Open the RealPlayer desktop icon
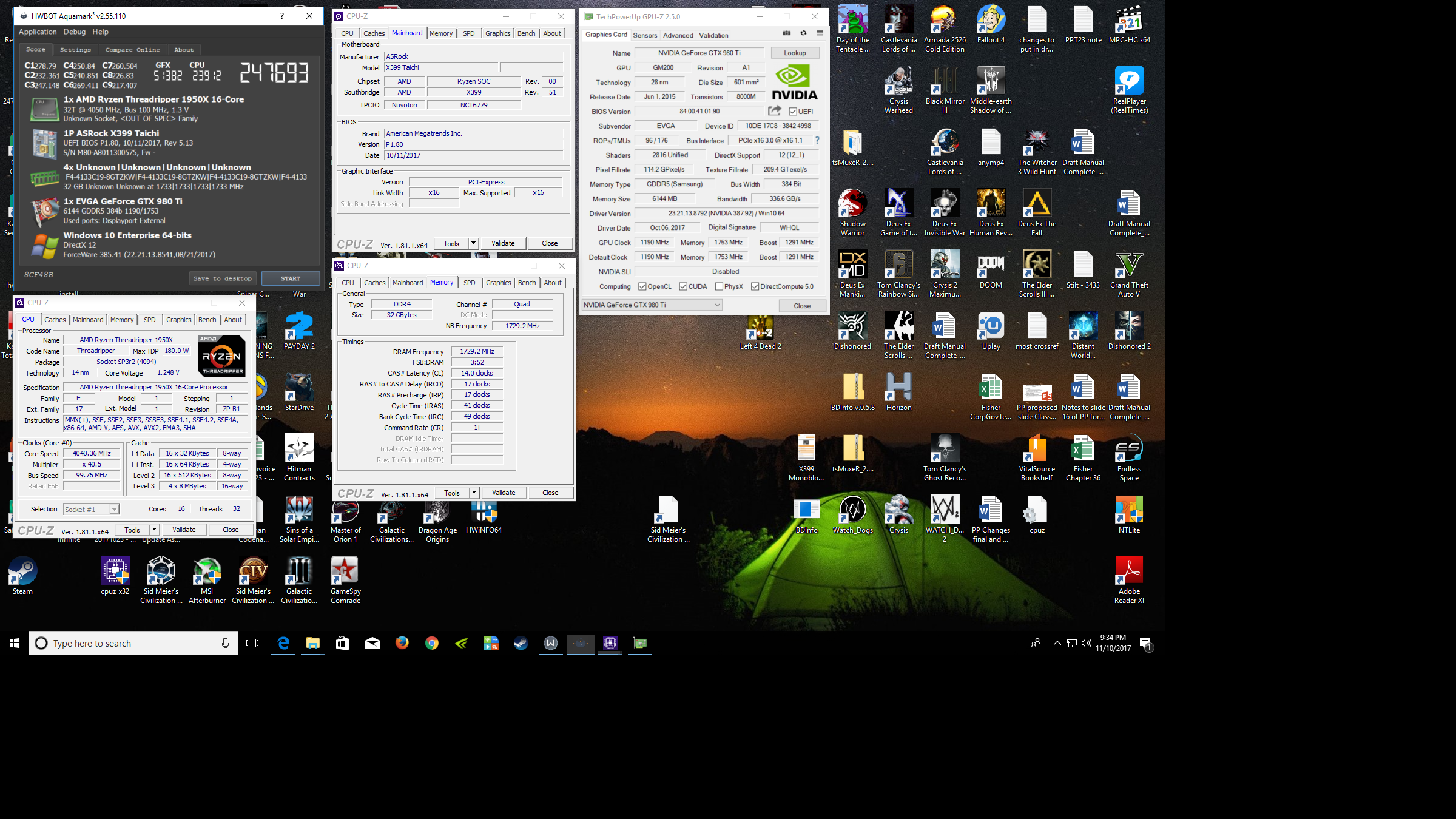Viewport: 1456px width, 819px height. tap(1129, 90)
